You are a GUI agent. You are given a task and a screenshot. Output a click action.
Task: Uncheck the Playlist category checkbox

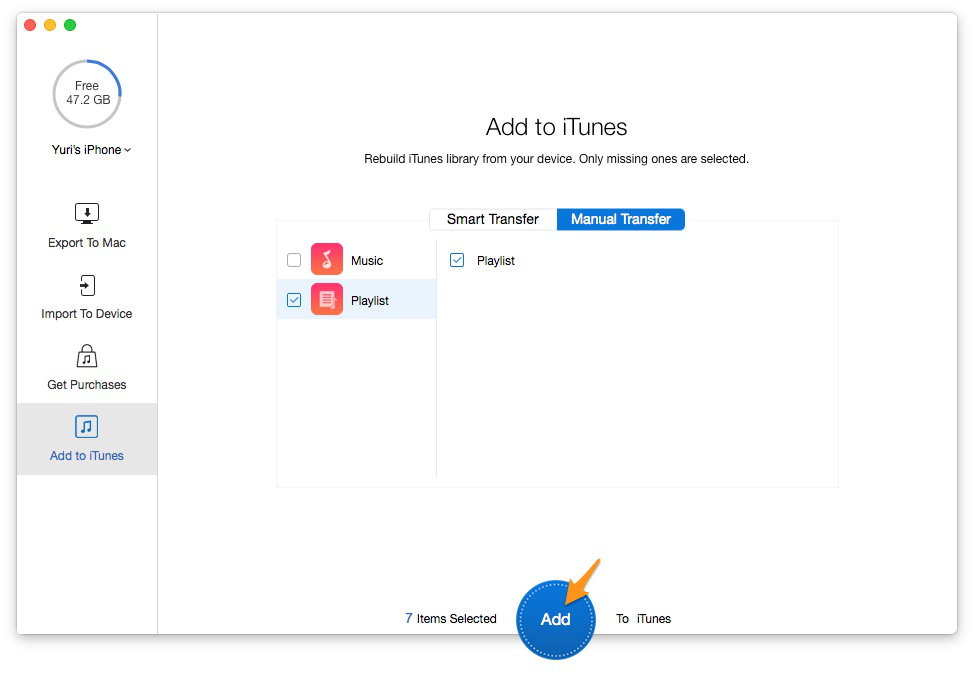[294, 300]
